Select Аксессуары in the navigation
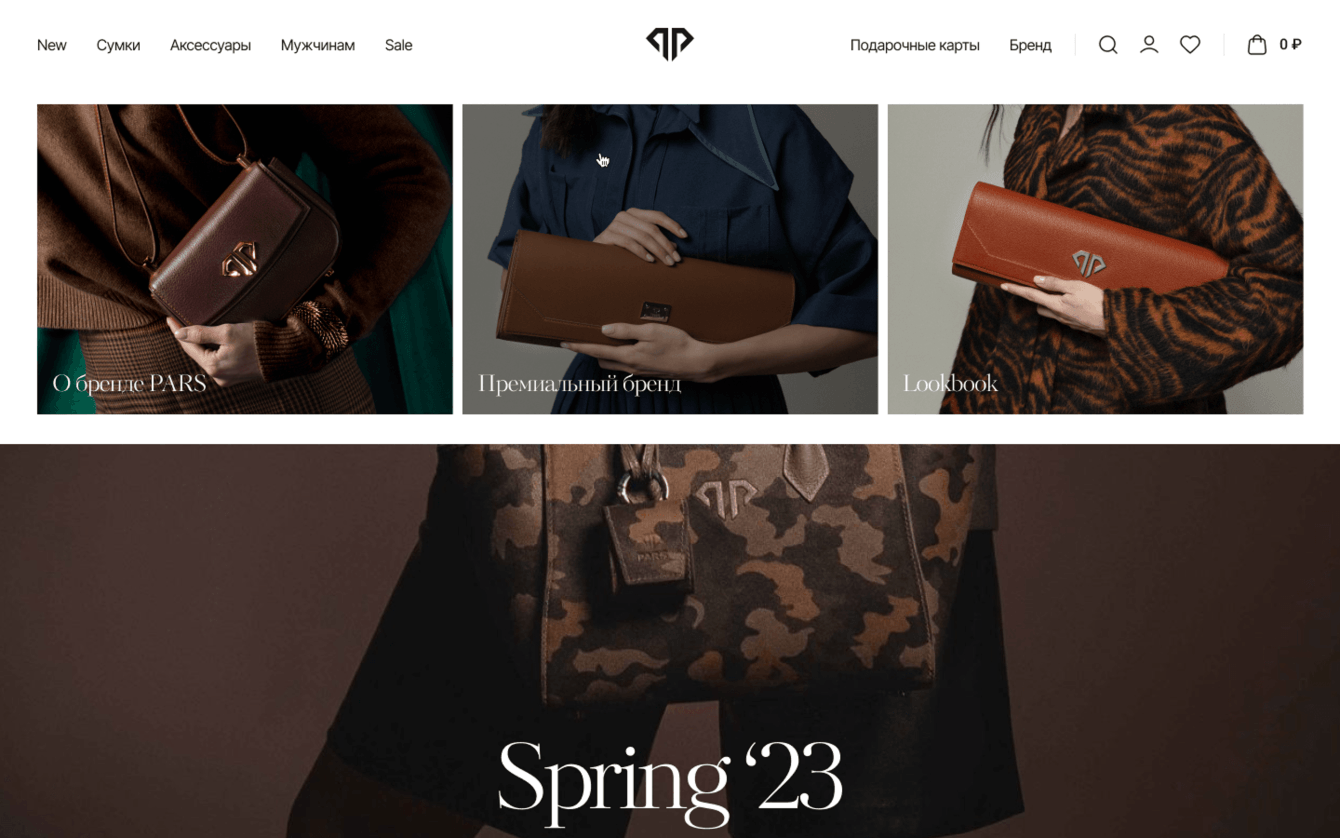The width and height of the screenshot is (1340, 838). point(210,45)
